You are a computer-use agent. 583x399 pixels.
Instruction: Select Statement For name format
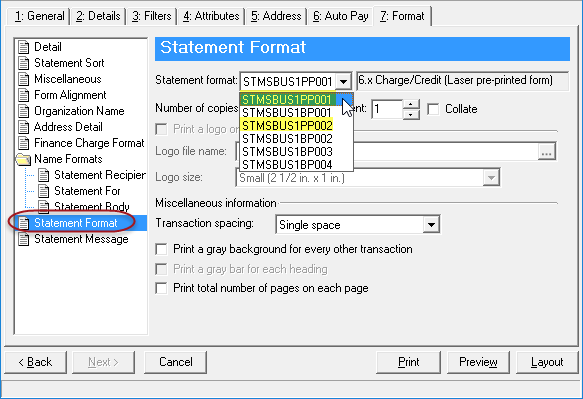tap(87, 191)
